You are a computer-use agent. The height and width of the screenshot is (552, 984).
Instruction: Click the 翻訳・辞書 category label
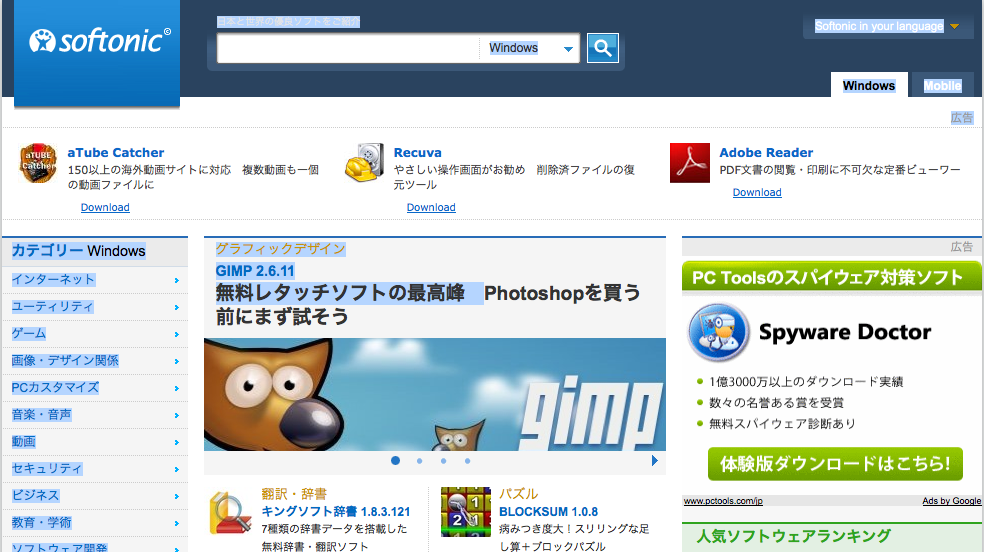(294, 494)
